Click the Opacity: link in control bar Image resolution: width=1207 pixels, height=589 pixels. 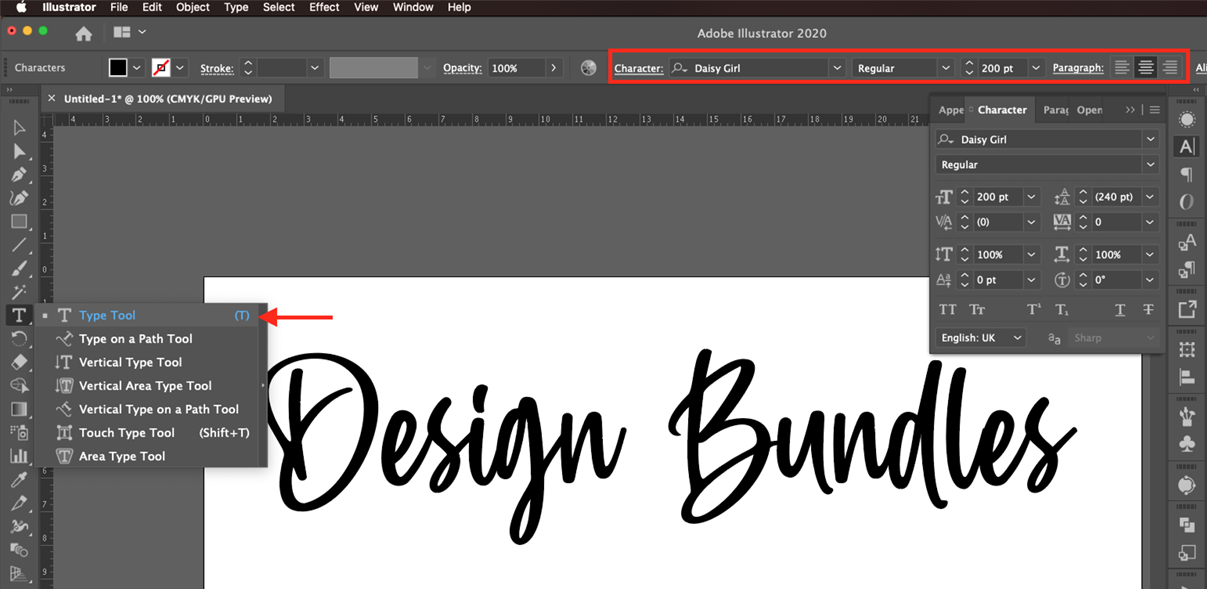coord(462,68)
